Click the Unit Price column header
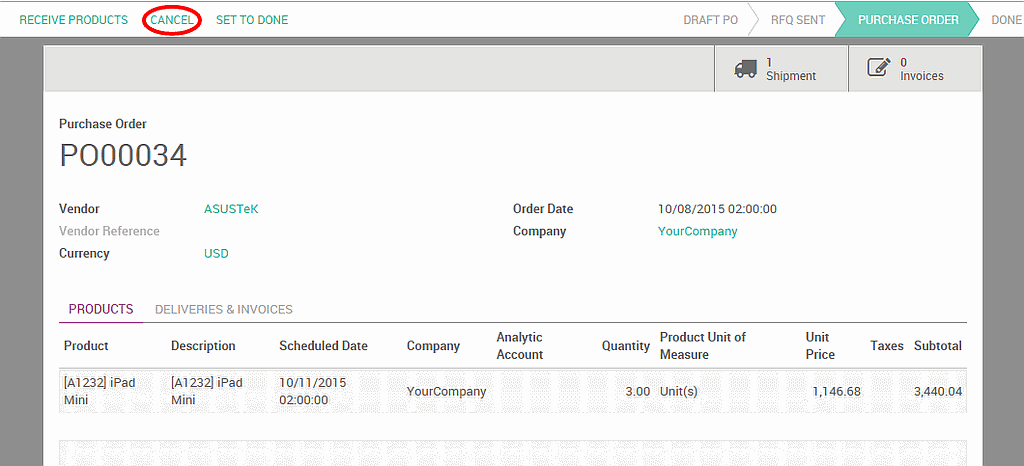The width and height of the screenshot is (1024, 466). click(819, 346)
